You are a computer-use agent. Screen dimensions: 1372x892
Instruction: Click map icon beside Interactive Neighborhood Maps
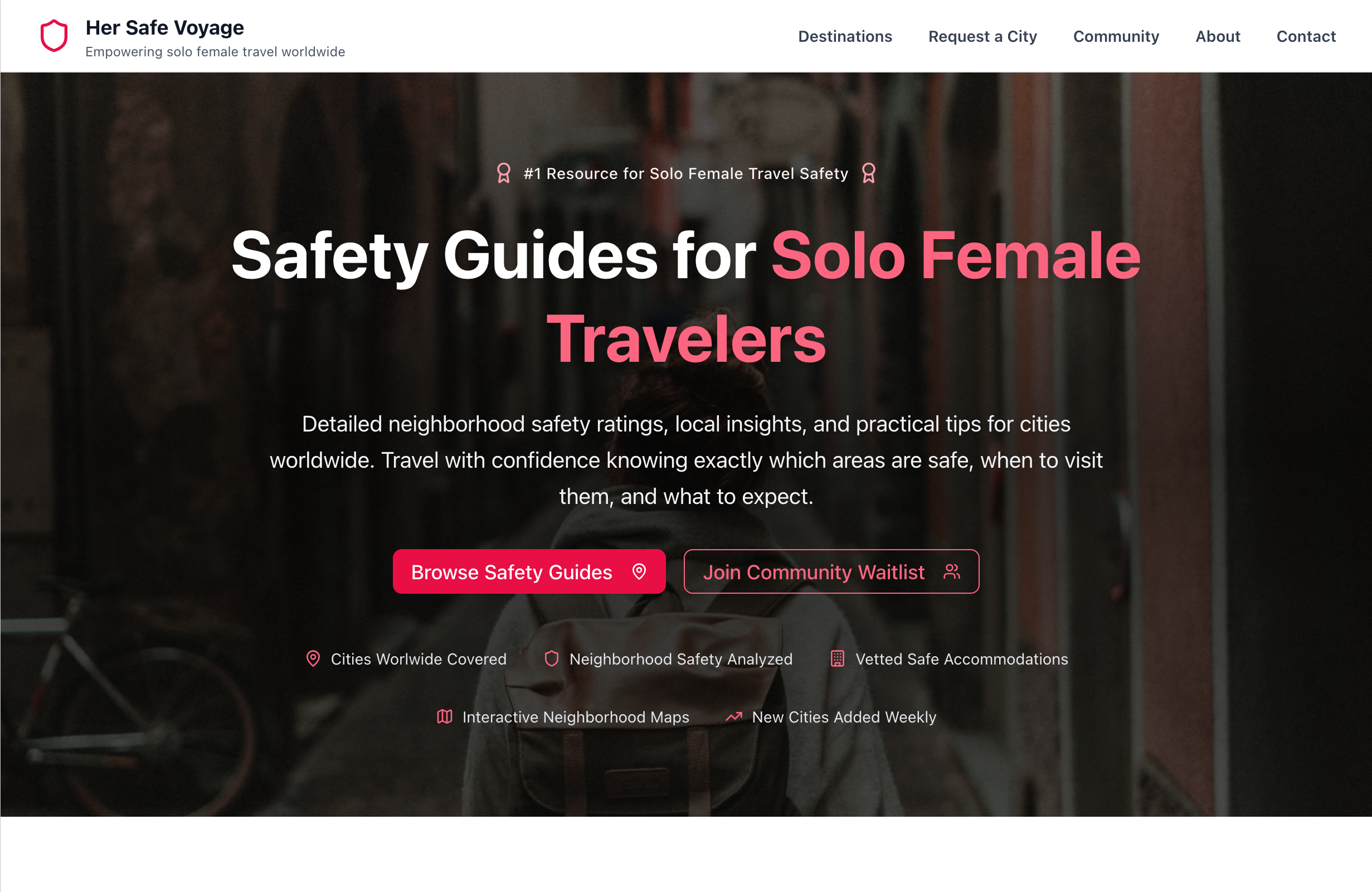pyautogui.click(x=445, y=717)
